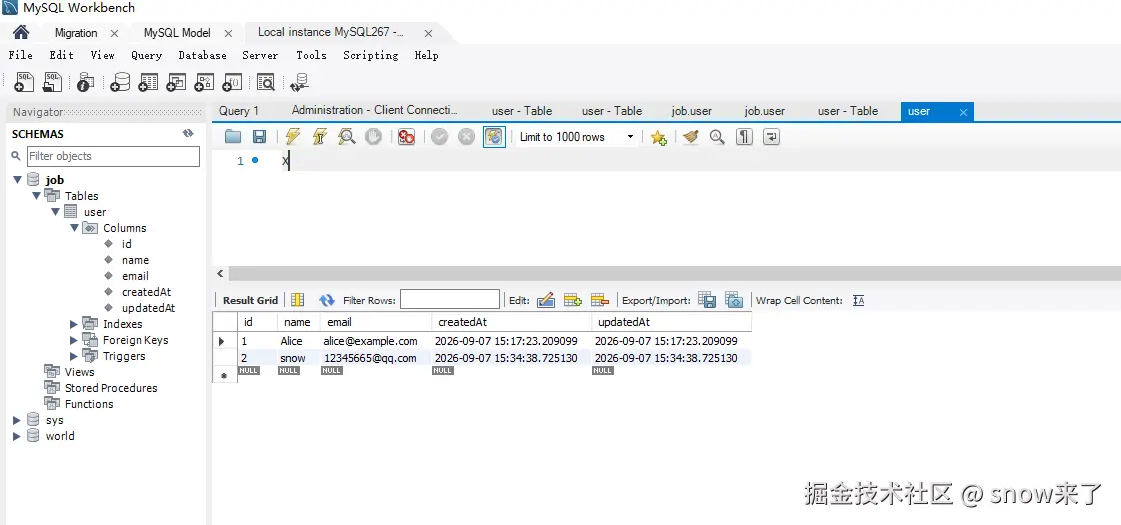The width and height of the screenshot is (1121, 525).
Task: Export recordset to external file
Action: (x=707, y=300)
